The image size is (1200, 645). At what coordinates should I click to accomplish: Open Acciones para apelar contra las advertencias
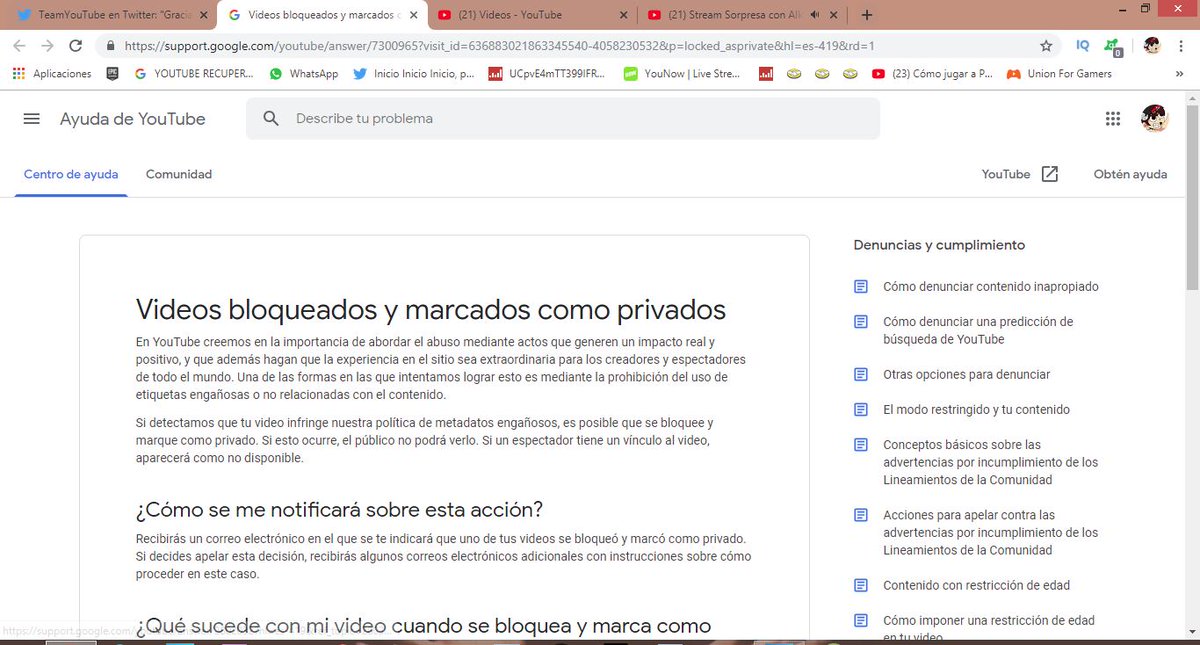pos(990,532)
